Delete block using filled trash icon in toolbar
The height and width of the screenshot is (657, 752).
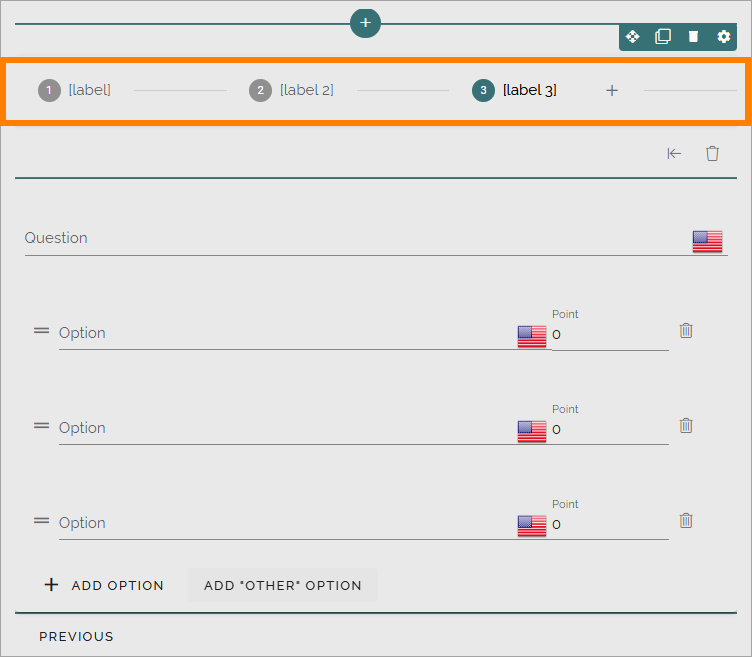coord(693,36)
